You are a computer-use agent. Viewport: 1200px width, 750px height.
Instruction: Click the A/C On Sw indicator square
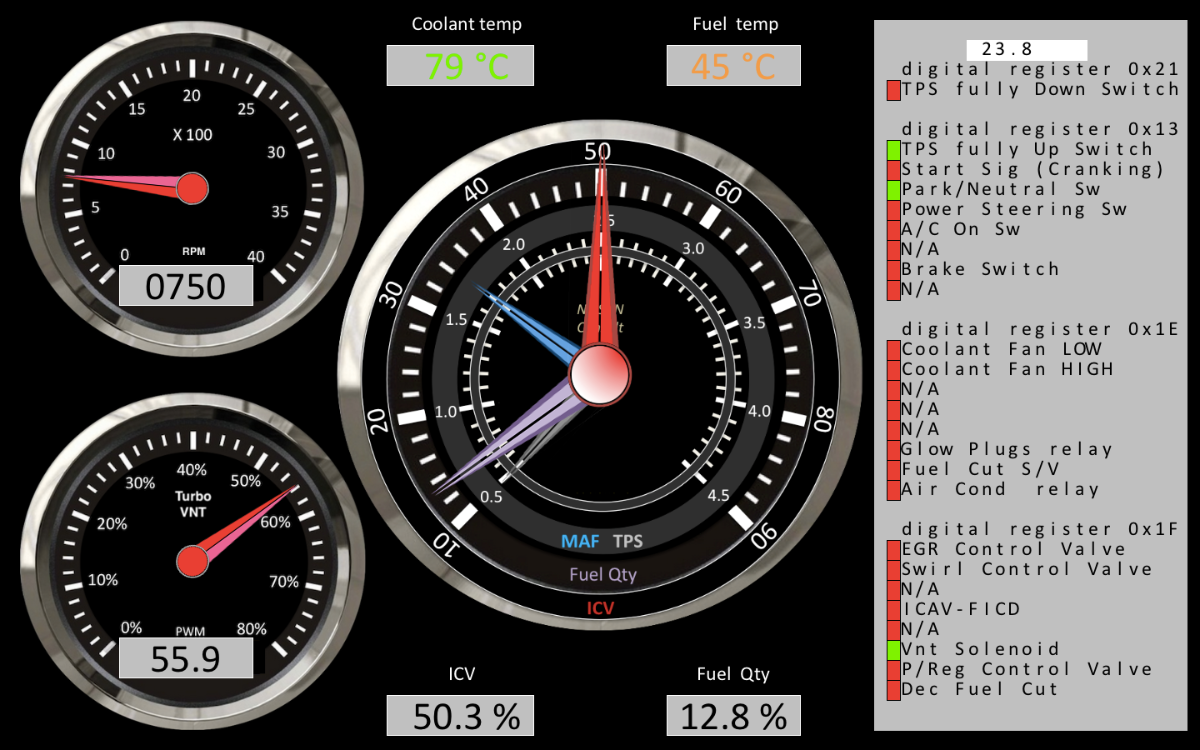(x=893, y=230)
